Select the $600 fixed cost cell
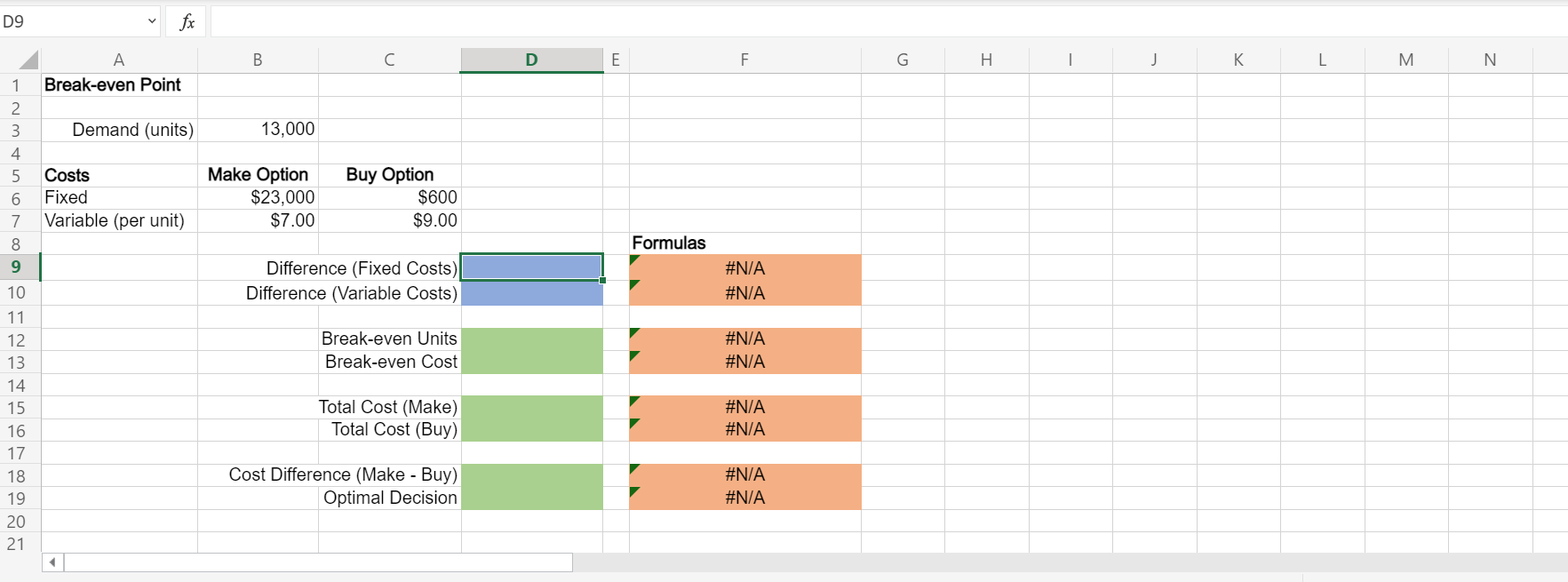Screen dimensions: 1568x582 (389, 197)
